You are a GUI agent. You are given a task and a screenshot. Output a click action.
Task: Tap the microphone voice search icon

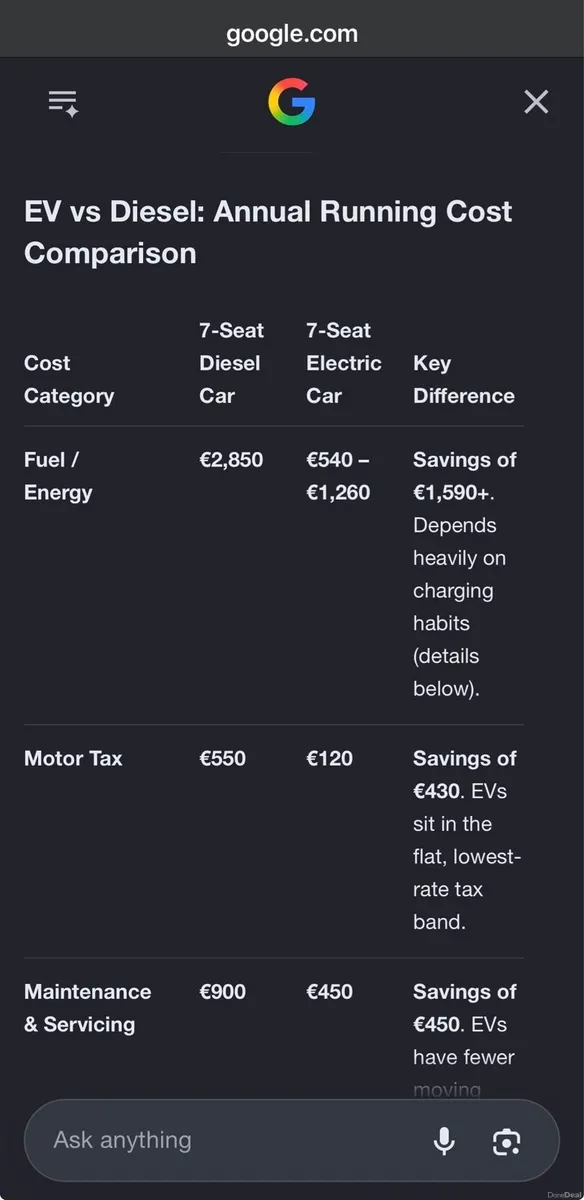point(444,1140)
